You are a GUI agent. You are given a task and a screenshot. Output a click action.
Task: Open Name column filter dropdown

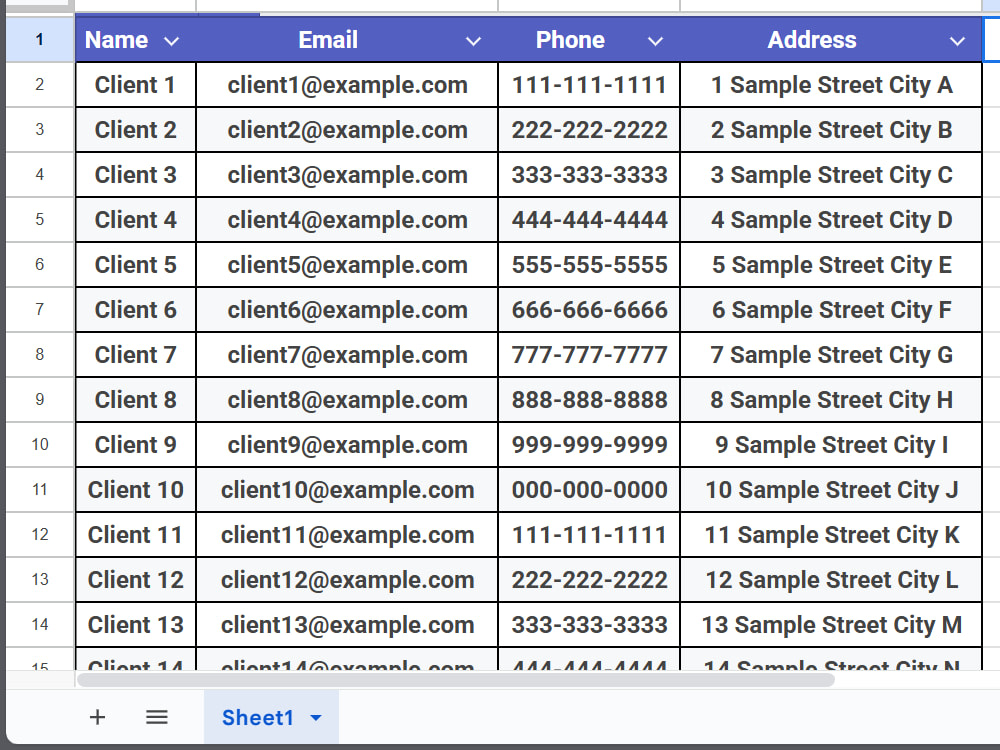(172, 41)
